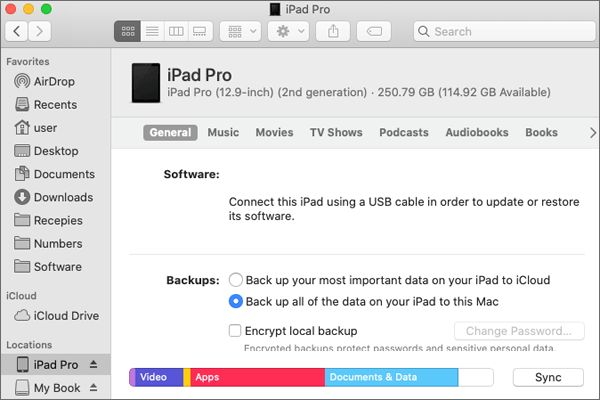Click the Edit Tags toolbar icon
The width and height of the screenshot is (600, 400).
(x=374, y=32)
